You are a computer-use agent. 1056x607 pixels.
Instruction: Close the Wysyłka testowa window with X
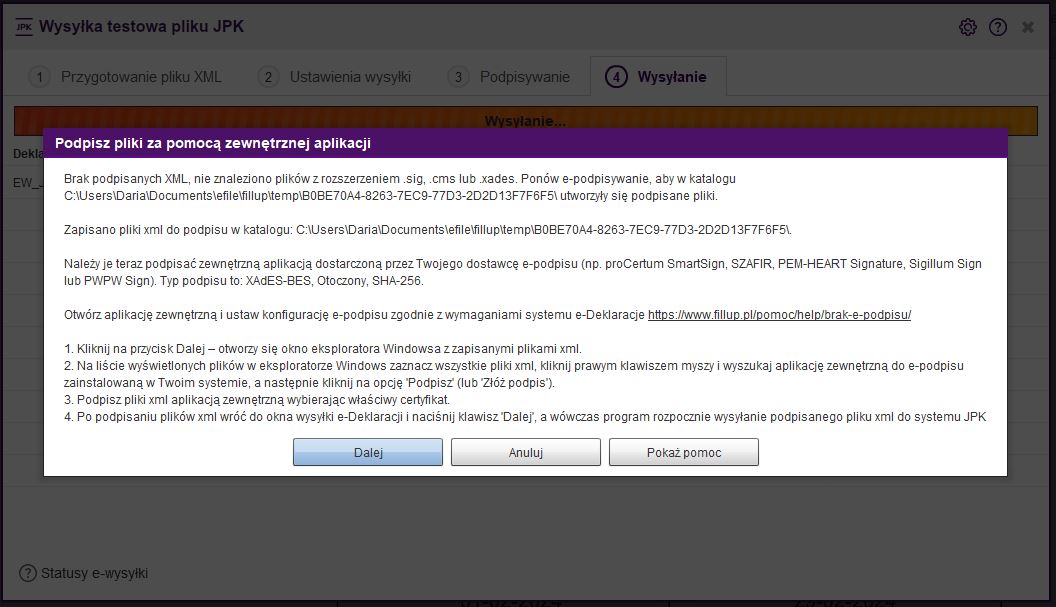click(1028, 27)
